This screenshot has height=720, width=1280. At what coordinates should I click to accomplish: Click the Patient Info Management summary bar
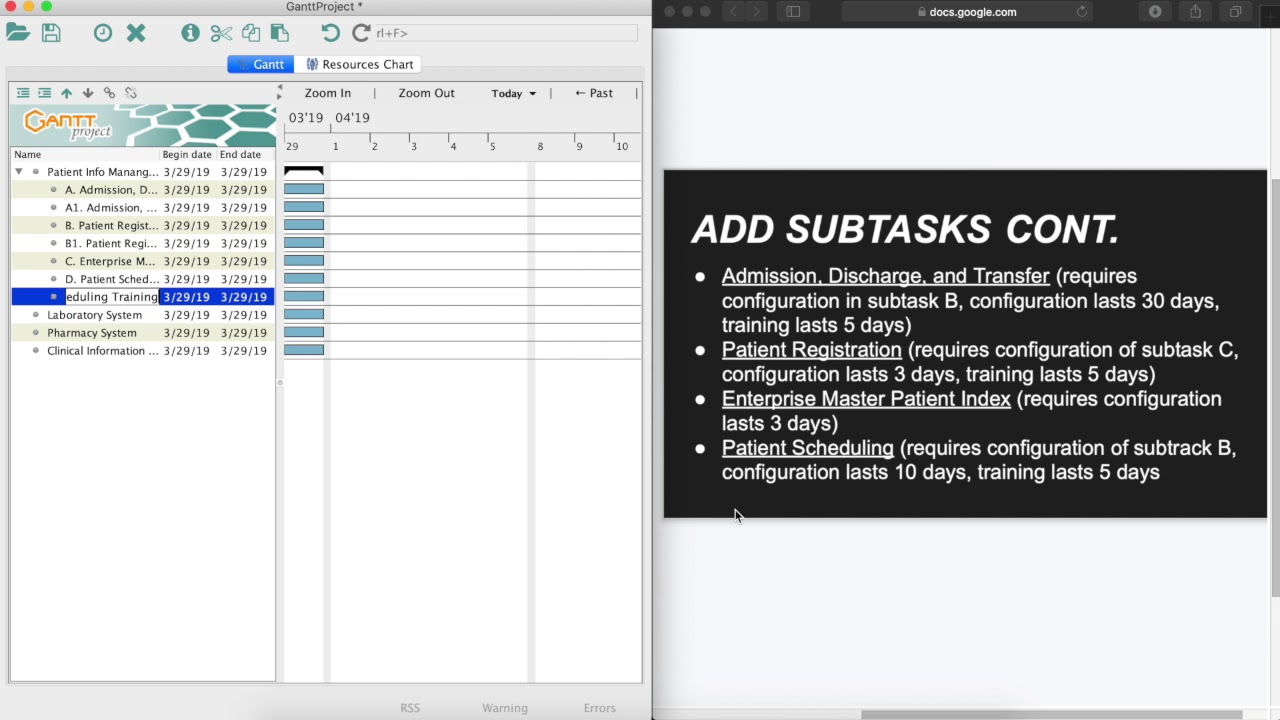pyautogui.click(x=304, y=171)
